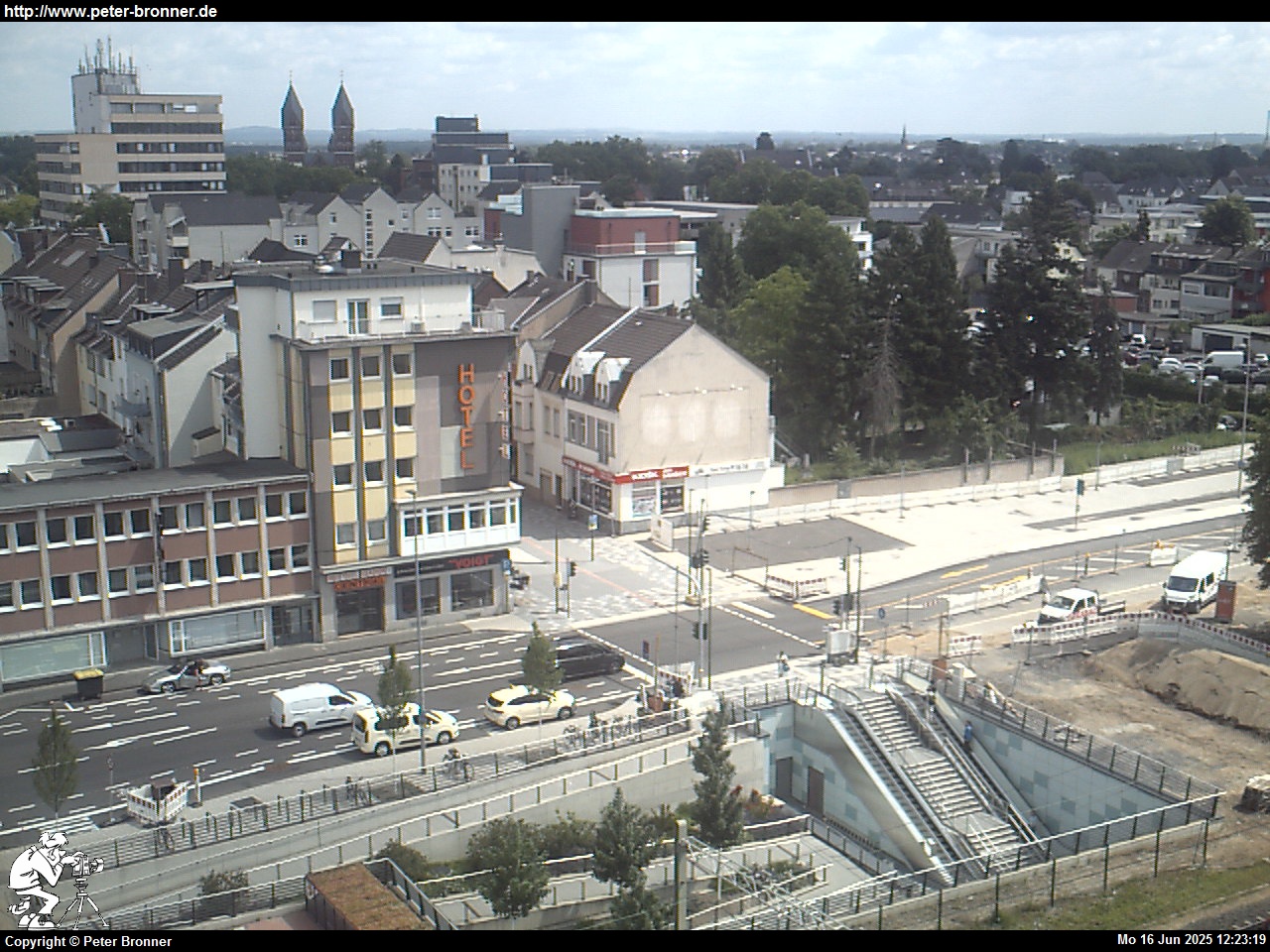
Task: Click the 'Copyright © Peter Bronner' caption
Action: click(x=88, y=941)
